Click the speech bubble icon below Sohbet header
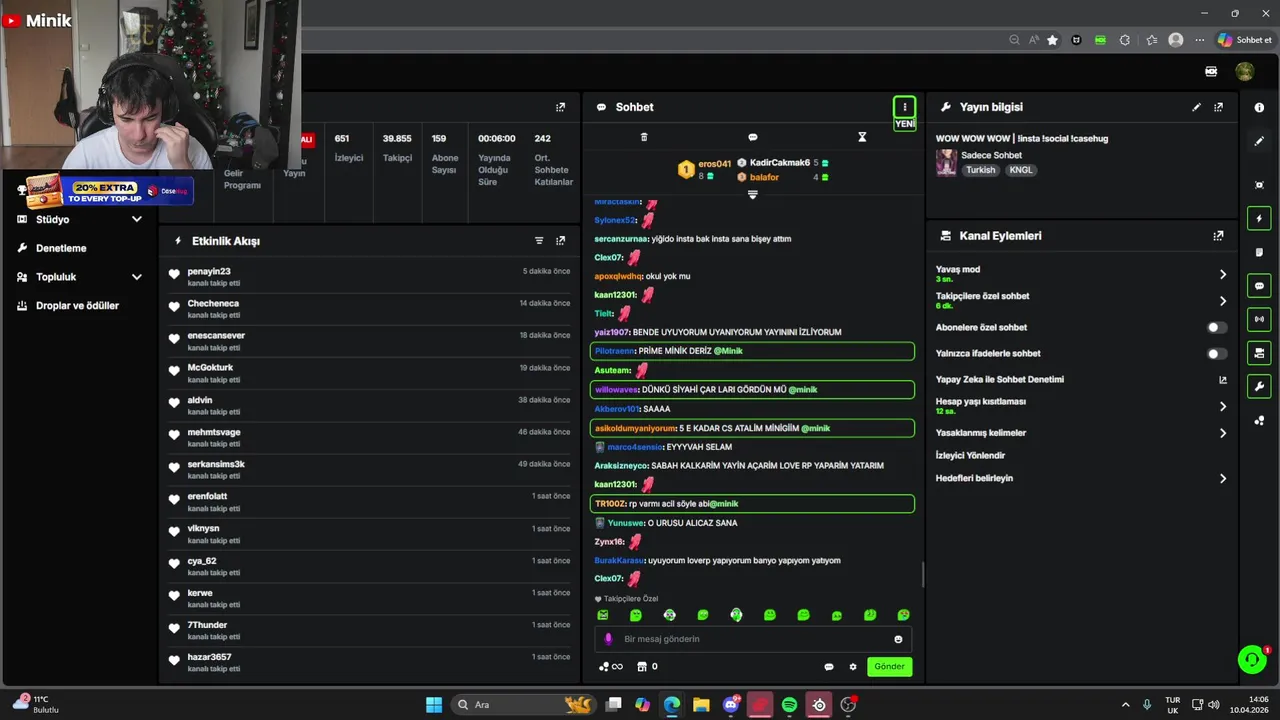Image resolution: width=1280 pixels, height=720 pixels. (753, 137)
